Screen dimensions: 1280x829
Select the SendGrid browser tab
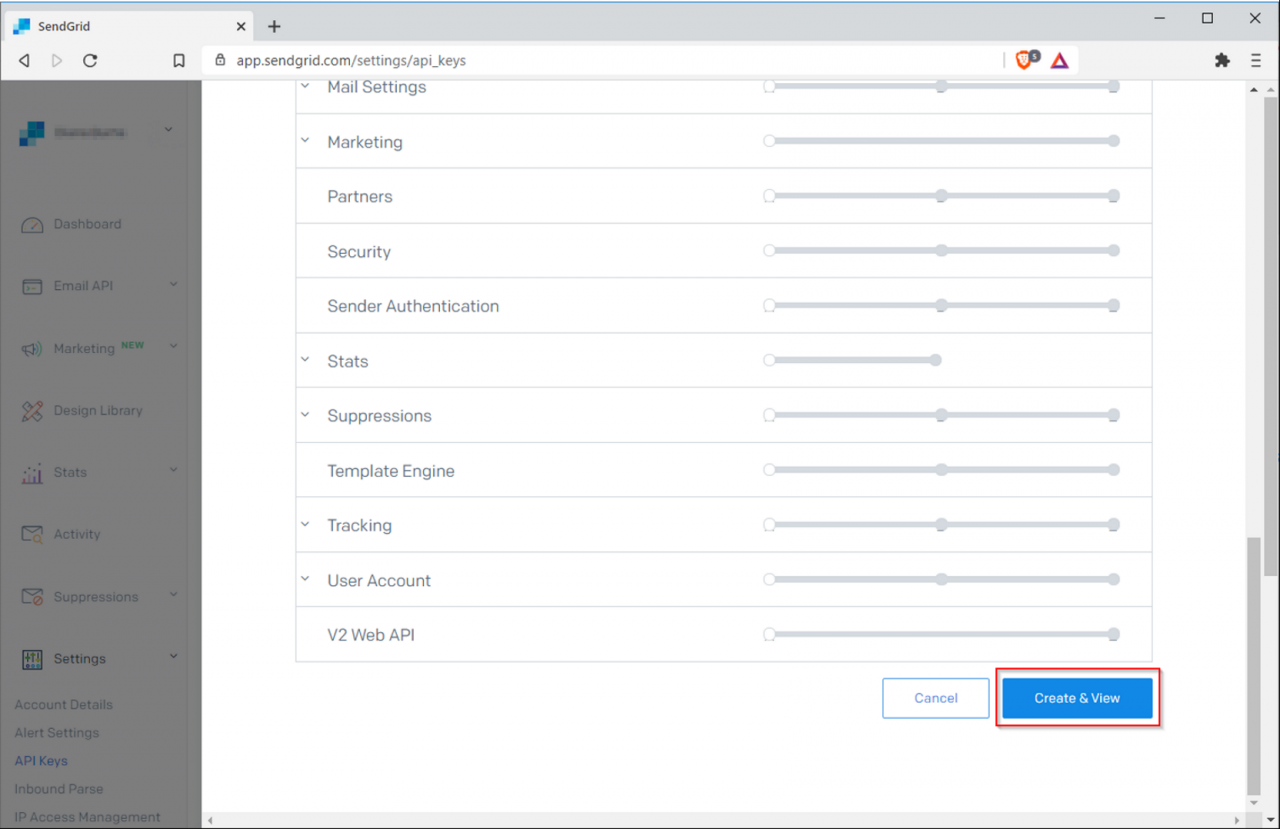130,26
